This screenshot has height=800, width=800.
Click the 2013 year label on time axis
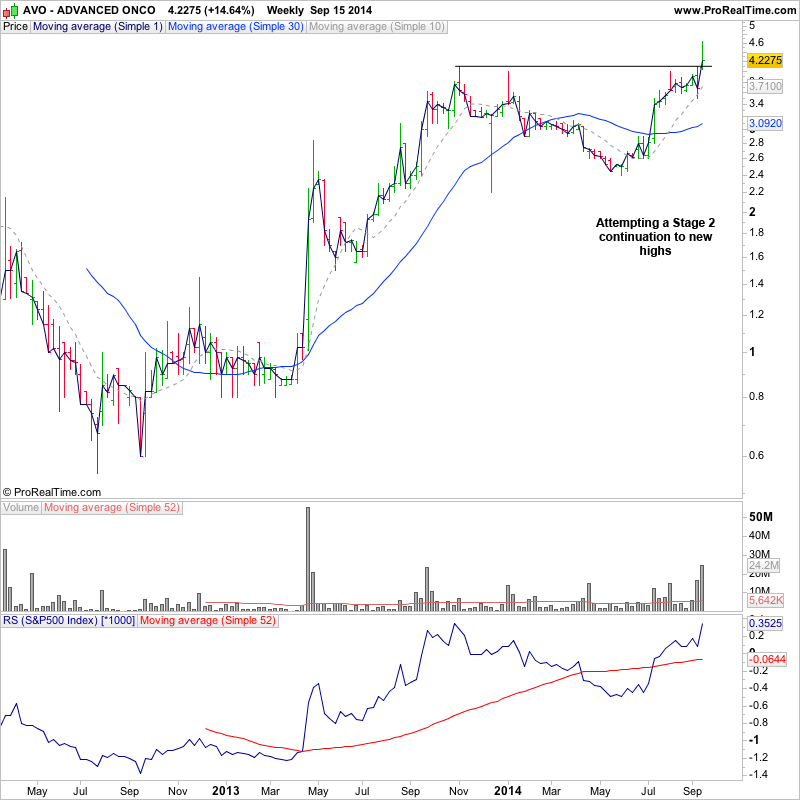pos(226,791)
